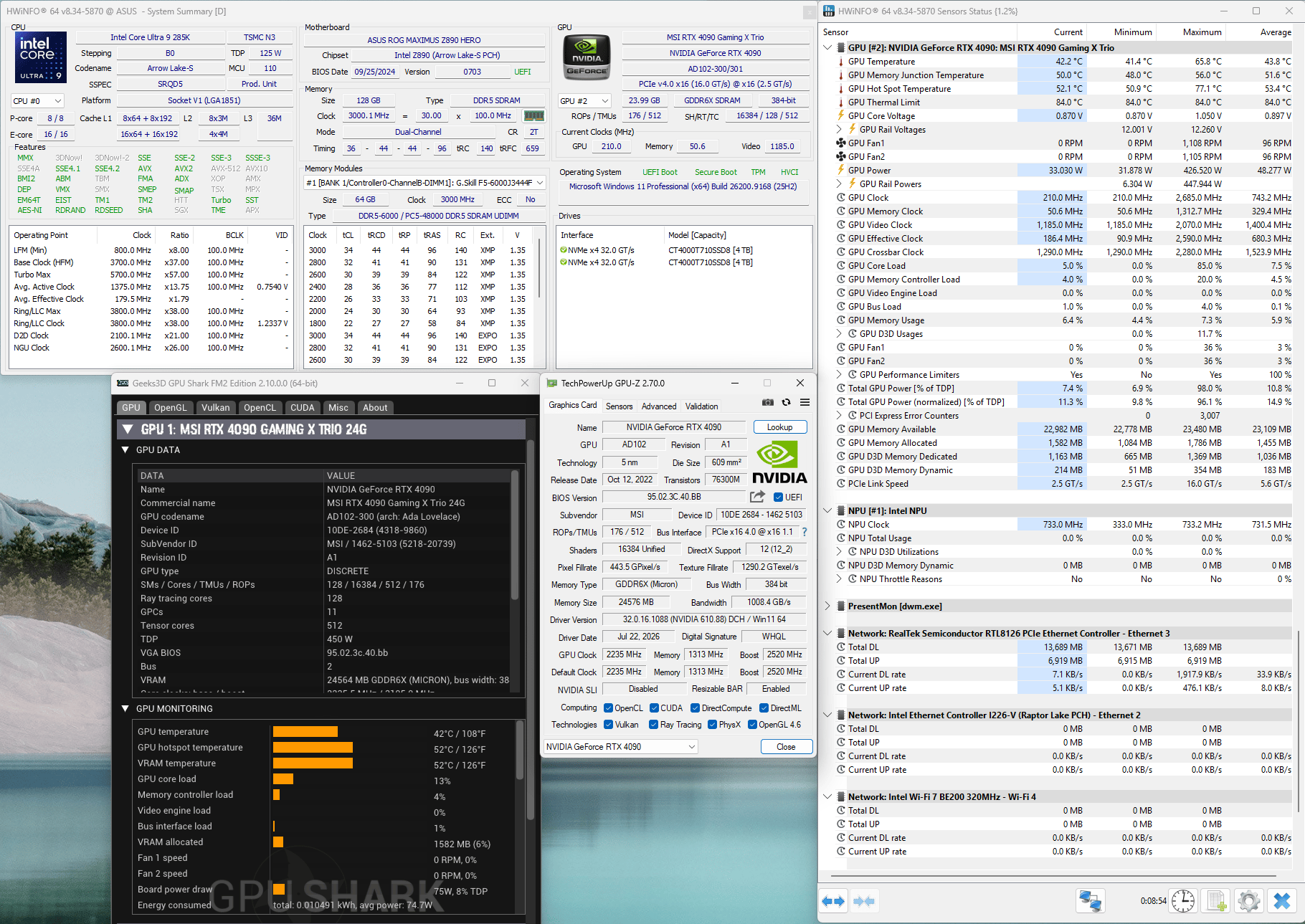
Task: Click the clock reset timer icon
Action: [x=1183, y=901]
